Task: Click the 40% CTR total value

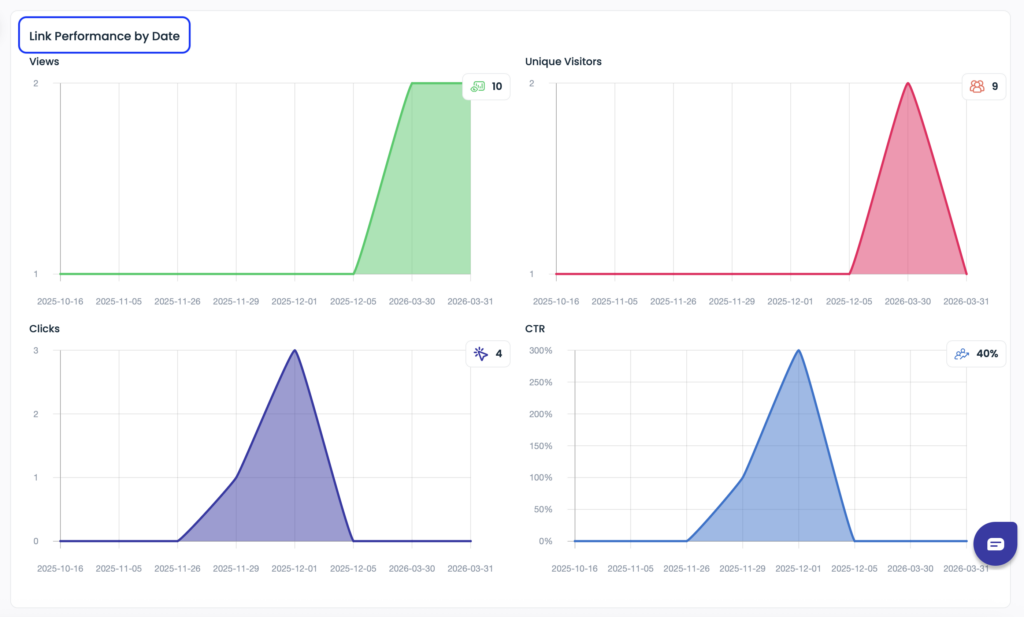Action: point(986,353)
